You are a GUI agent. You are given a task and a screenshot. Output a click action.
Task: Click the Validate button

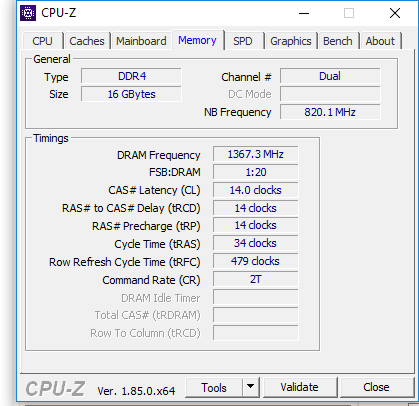299,387
